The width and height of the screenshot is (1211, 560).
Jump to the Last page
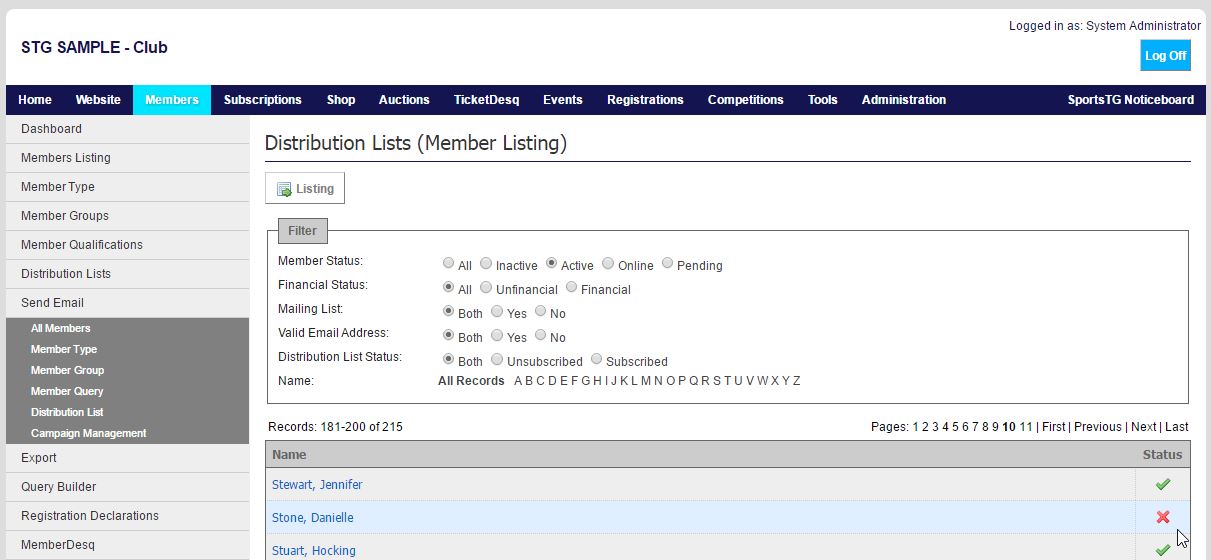click(1177, 427)
